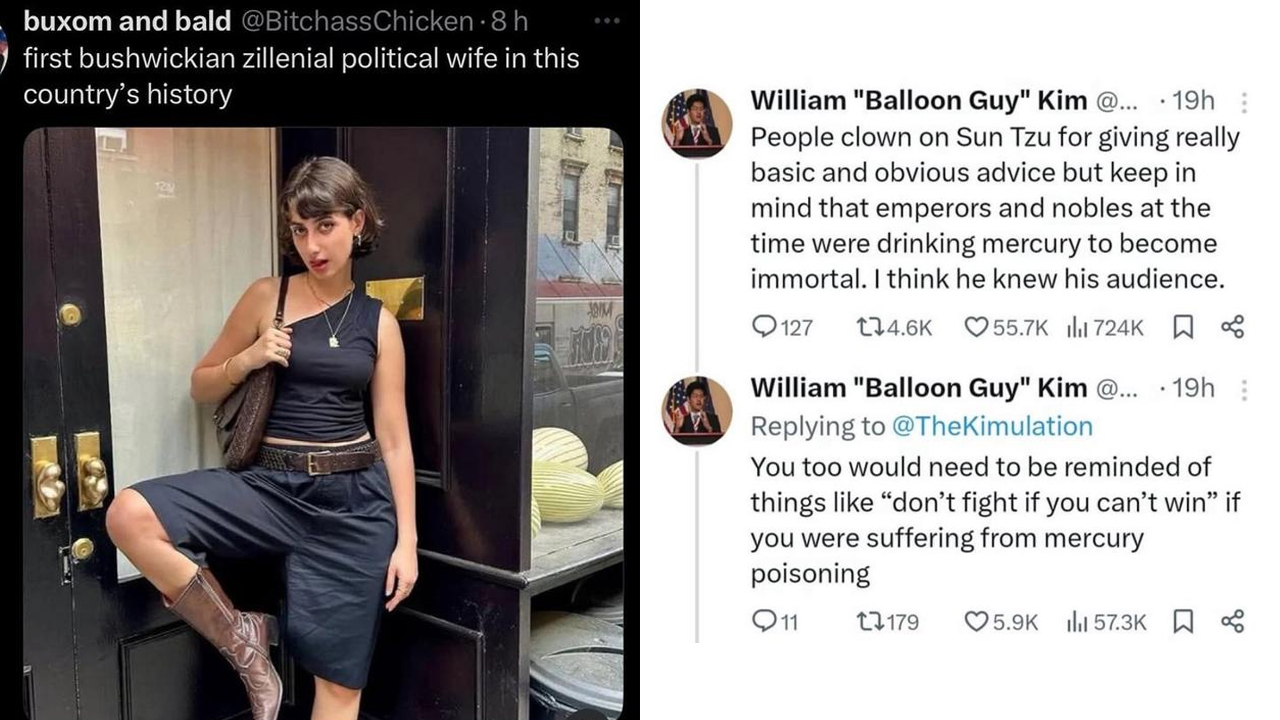Bookmark the mercury poisoning reply
Image resolution: width=1280 pixels, height=720 pixels.
pos(1183,622)
